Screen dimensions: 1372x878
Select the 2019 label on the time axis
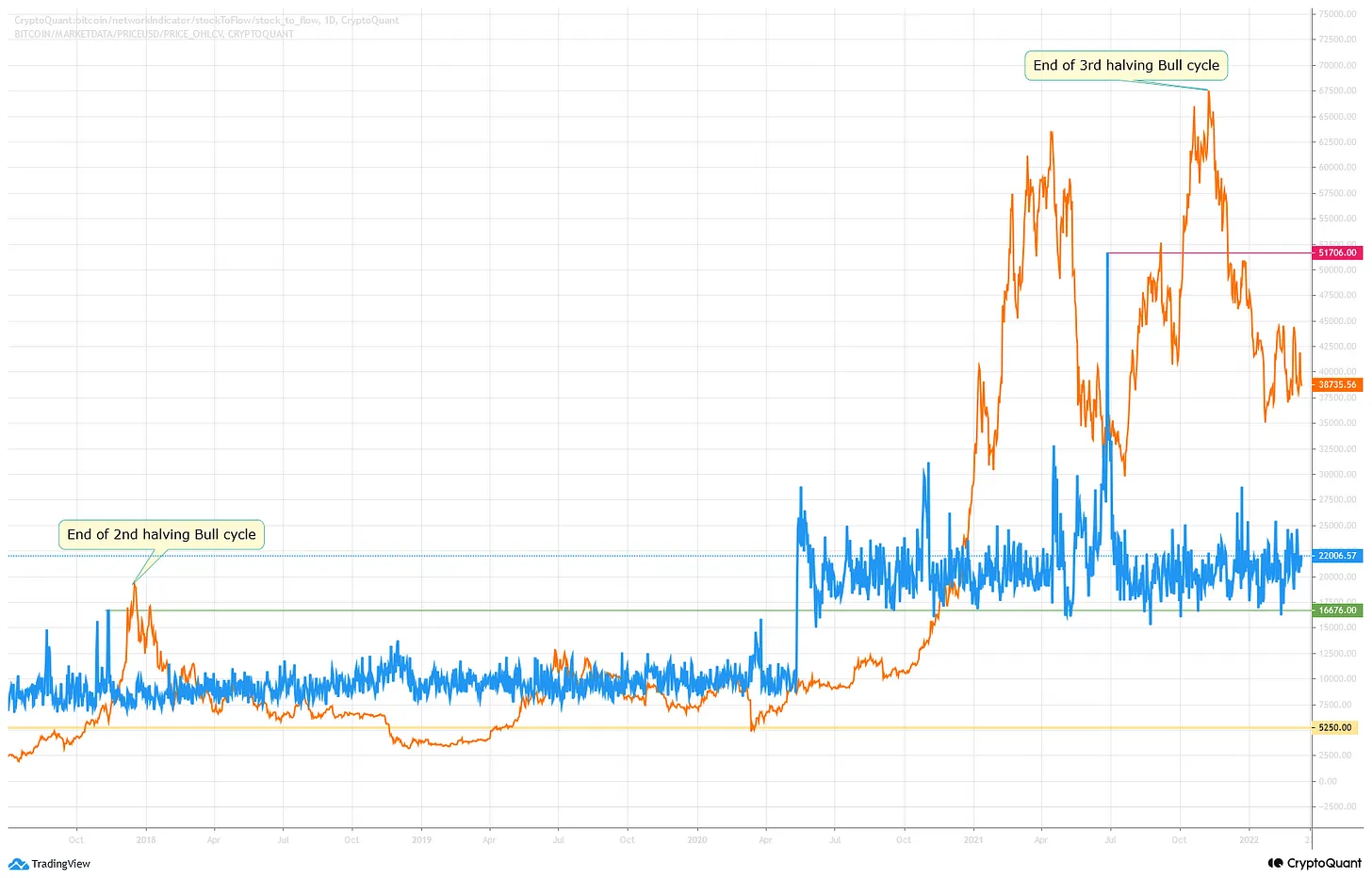pyautogui.click(x=420, y=839)
